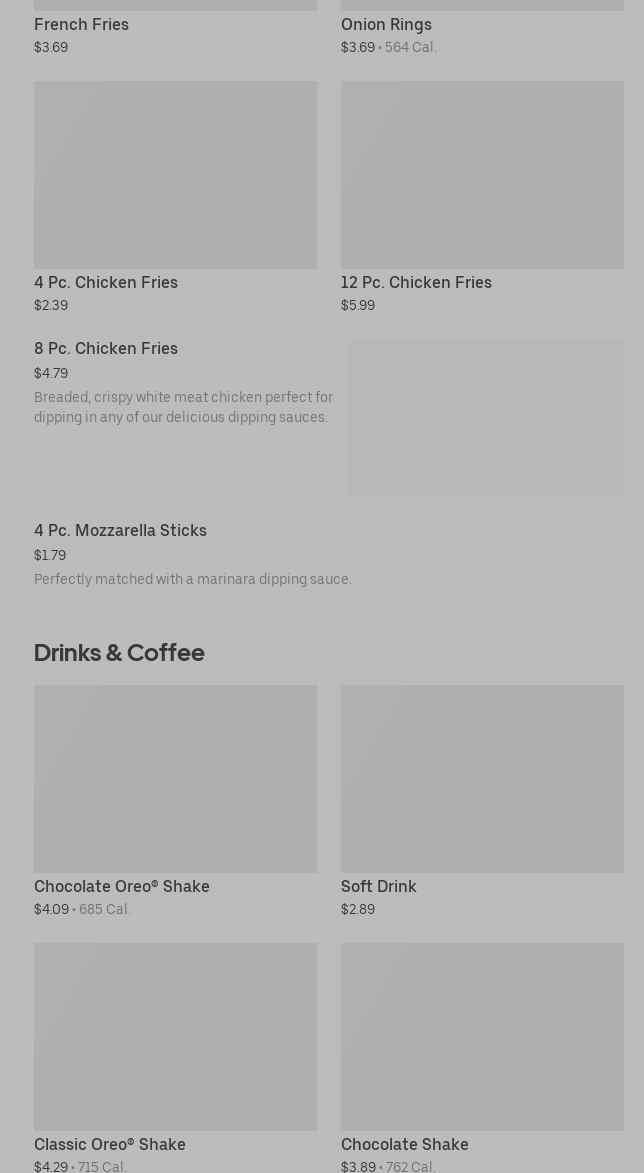644x1173 pixels.
Task: Click the 8 Pc. Chicken Fries thumbnail
Action: coord(486,418)
